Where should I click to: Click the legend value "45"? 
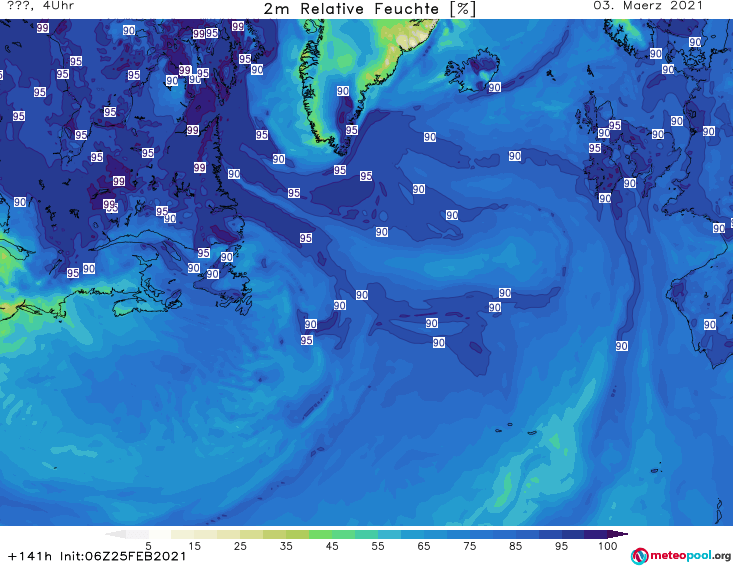pos(331,546)
